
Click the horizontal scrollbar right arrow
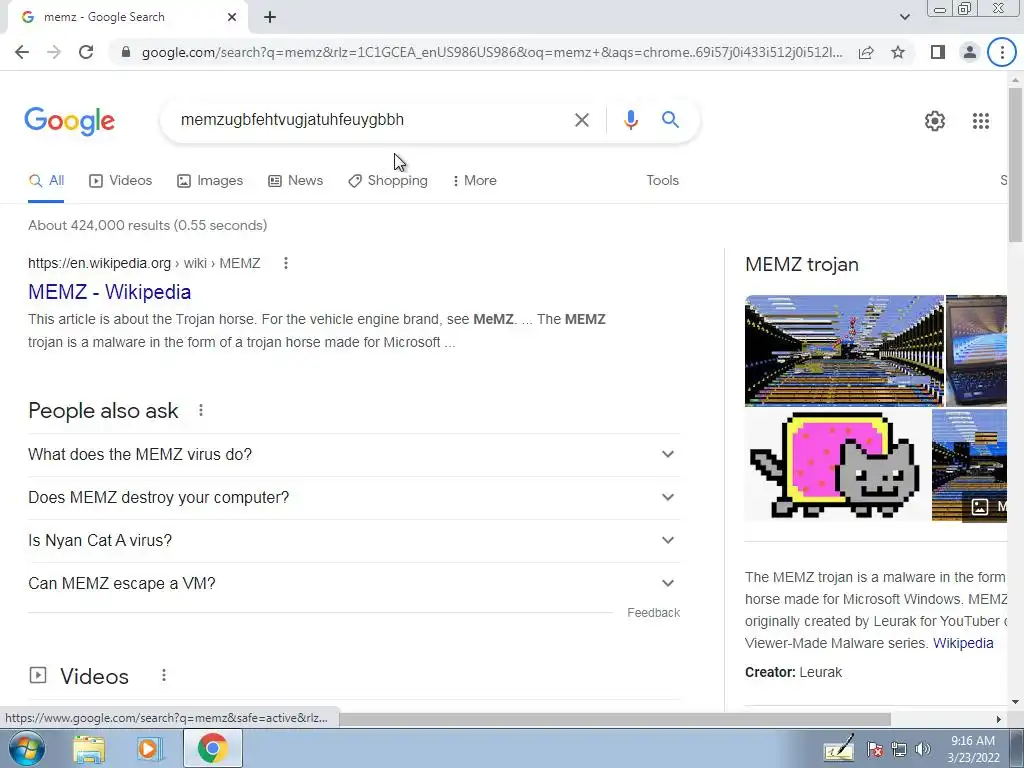click(x=999, y=719)
